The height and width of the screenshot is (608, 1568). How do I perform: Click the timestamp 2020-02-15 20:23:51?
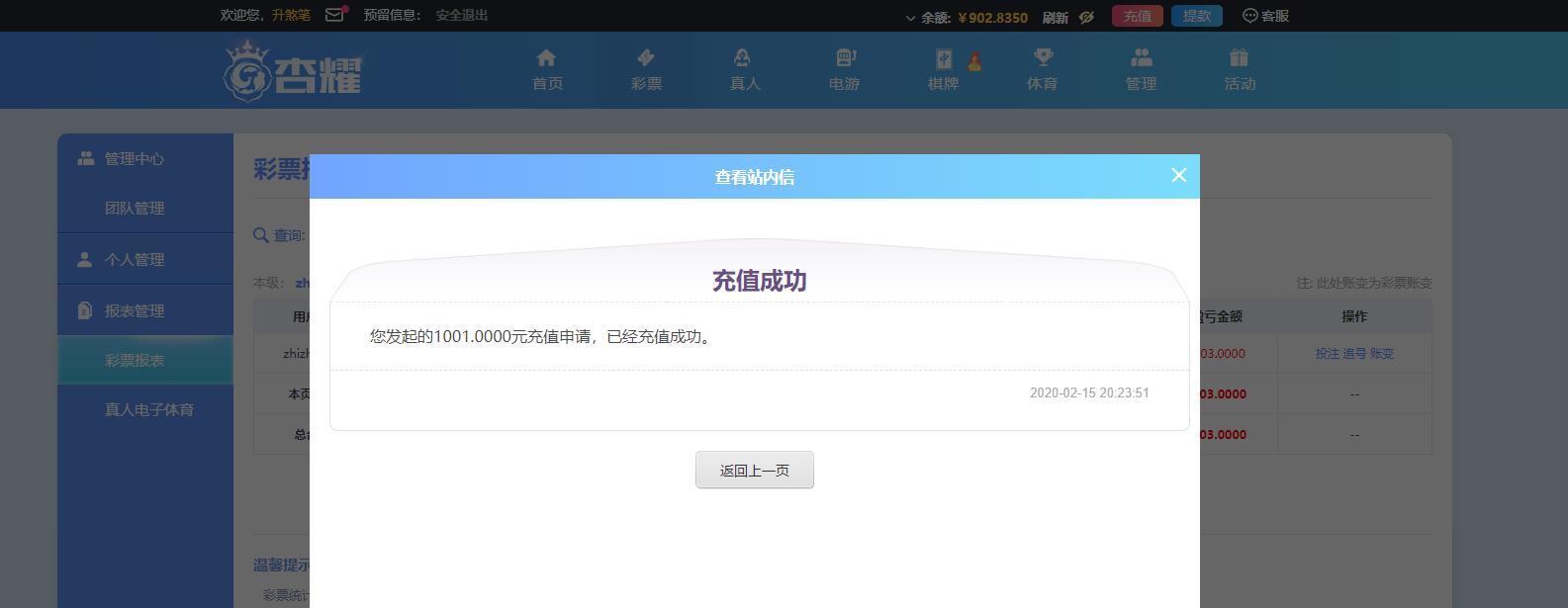tap(1089, 392)
